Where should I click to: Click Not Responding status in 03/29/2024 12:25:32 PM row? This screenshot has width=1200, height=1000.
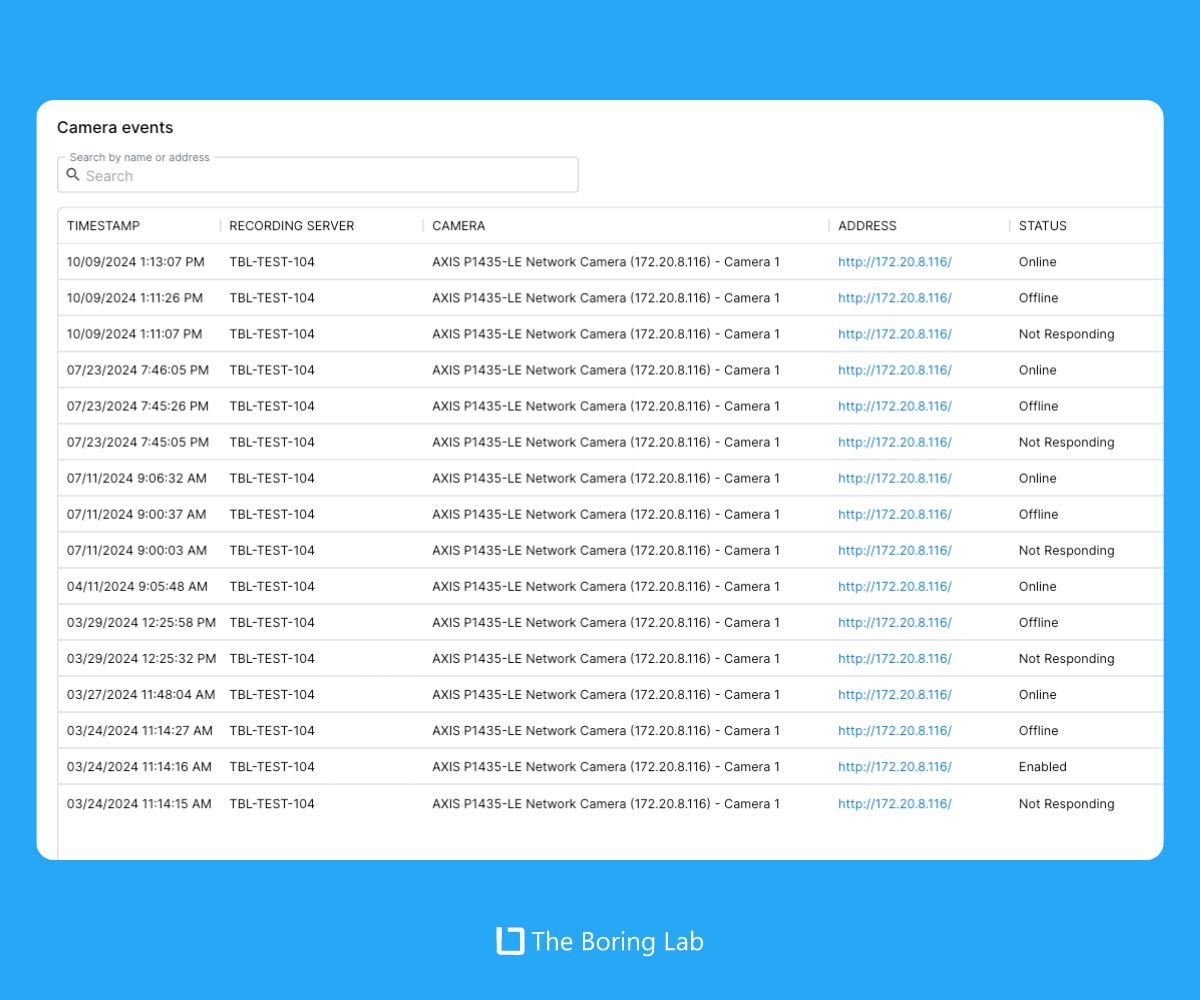pyautogui.click(x=1067, y=658)
